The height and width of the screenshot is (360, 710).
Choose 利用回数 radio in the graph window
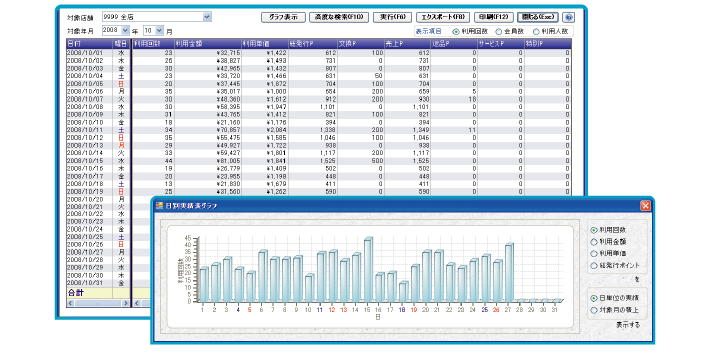(x=594, y=230)
